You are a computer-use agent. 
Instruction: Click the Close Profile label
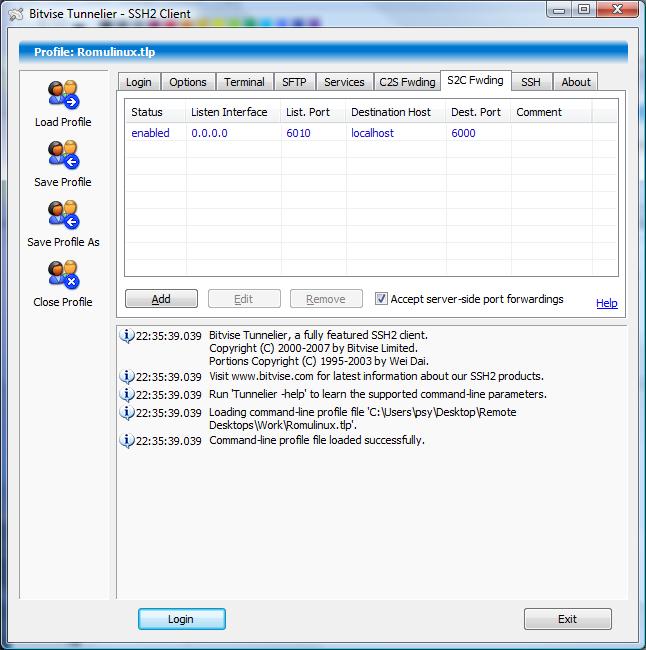coord(63,302)
